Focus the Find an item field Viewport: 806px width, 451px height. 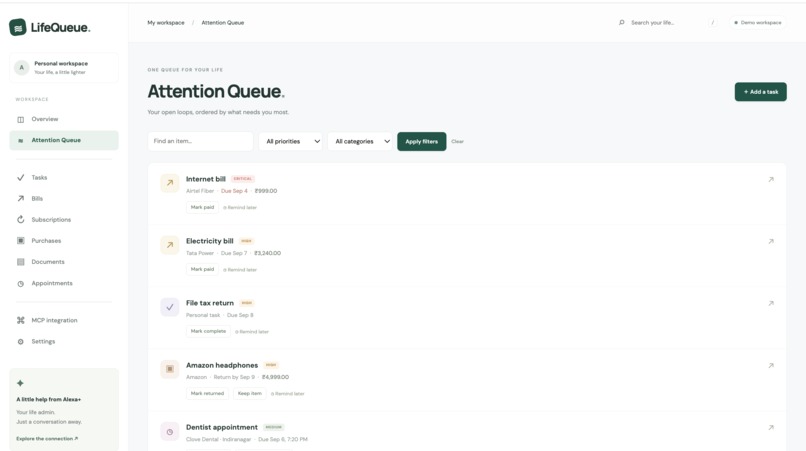(200, 141)
